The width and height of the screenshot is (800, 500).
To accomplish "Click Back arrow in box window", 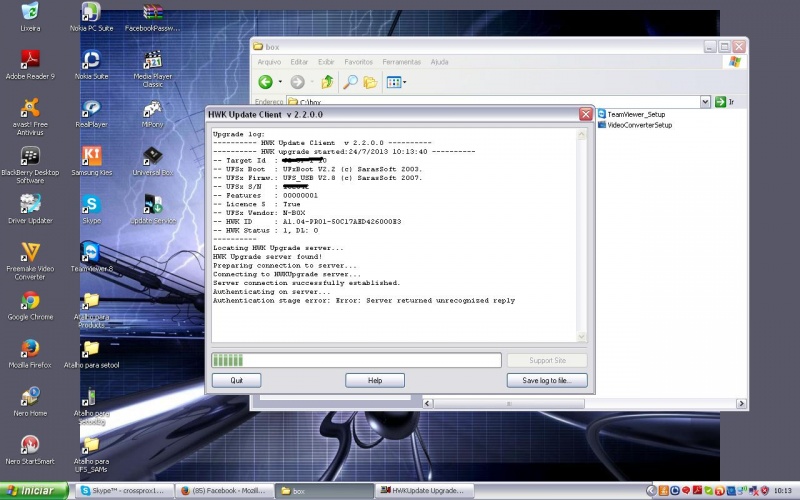I will (x=265, y=82).
